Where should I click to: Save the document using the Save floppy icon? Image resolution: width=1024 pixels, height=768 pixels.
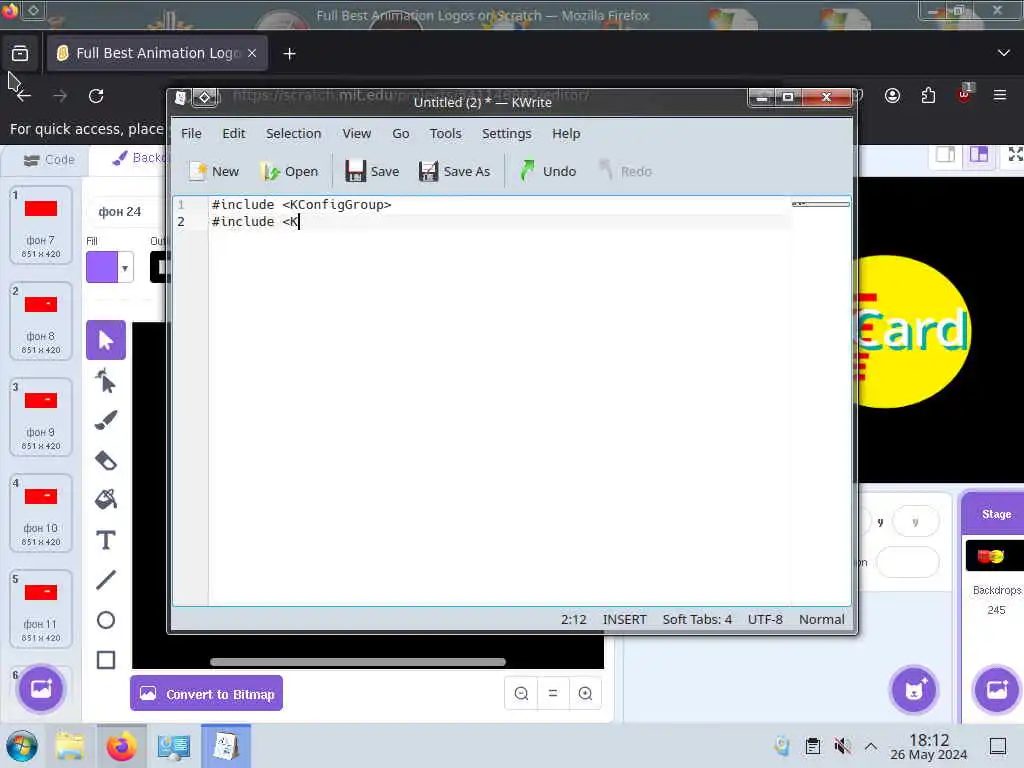pos(372,171)
